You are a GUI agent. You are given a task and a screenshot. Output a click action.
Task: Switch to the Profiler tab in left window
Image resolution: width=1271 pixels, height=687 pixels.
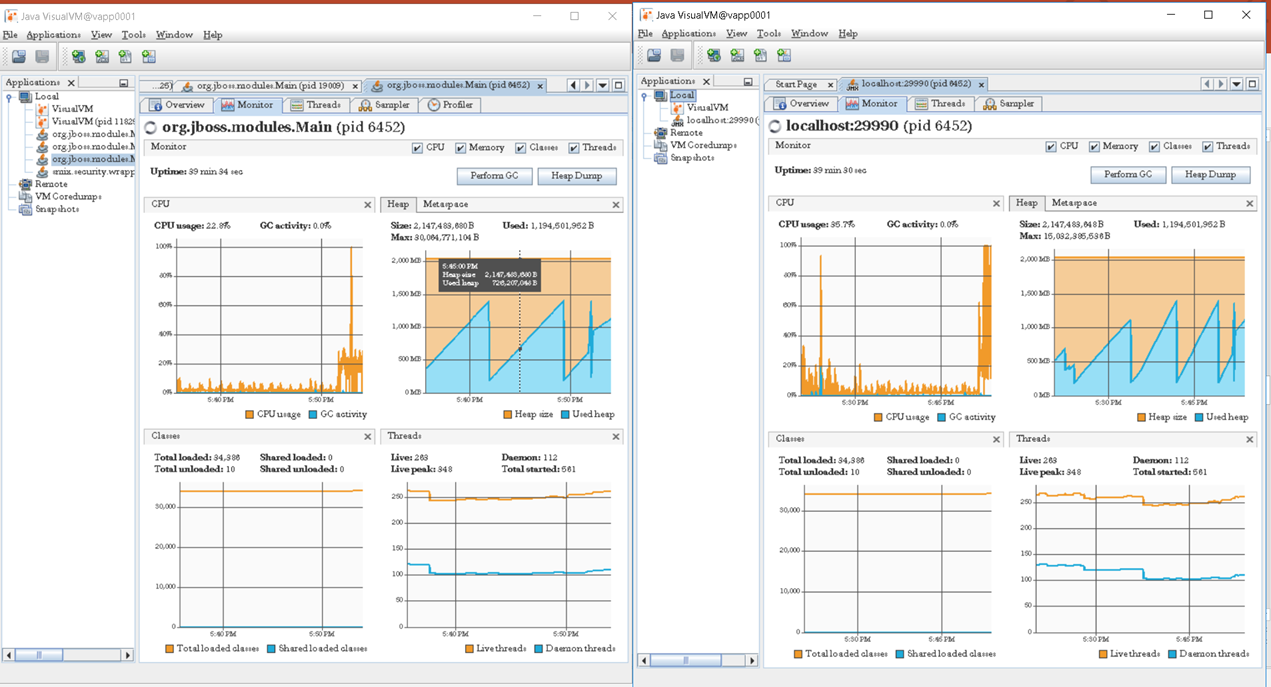450,105
